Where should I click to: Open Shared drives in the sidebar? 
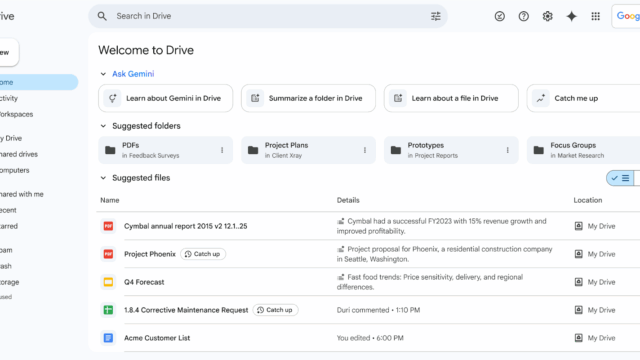(x=19, y=154)
